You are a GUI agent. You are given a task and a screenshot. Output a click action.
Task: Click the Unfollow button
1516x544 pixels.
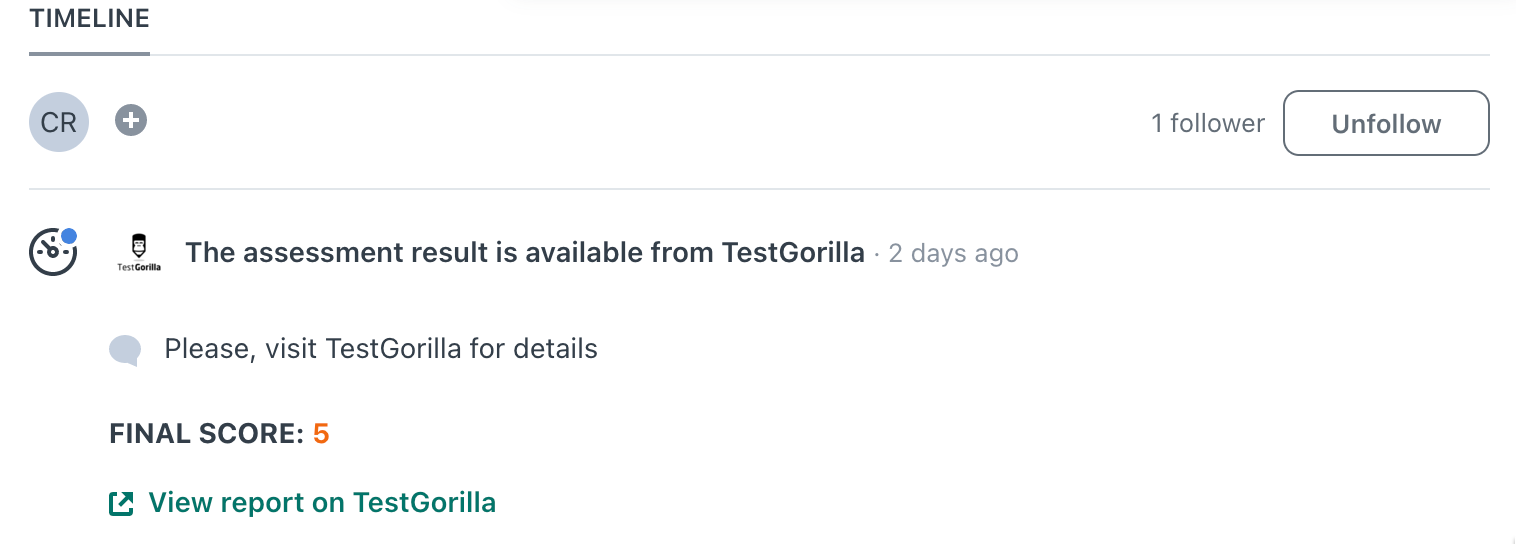[x=1386, y=124]
